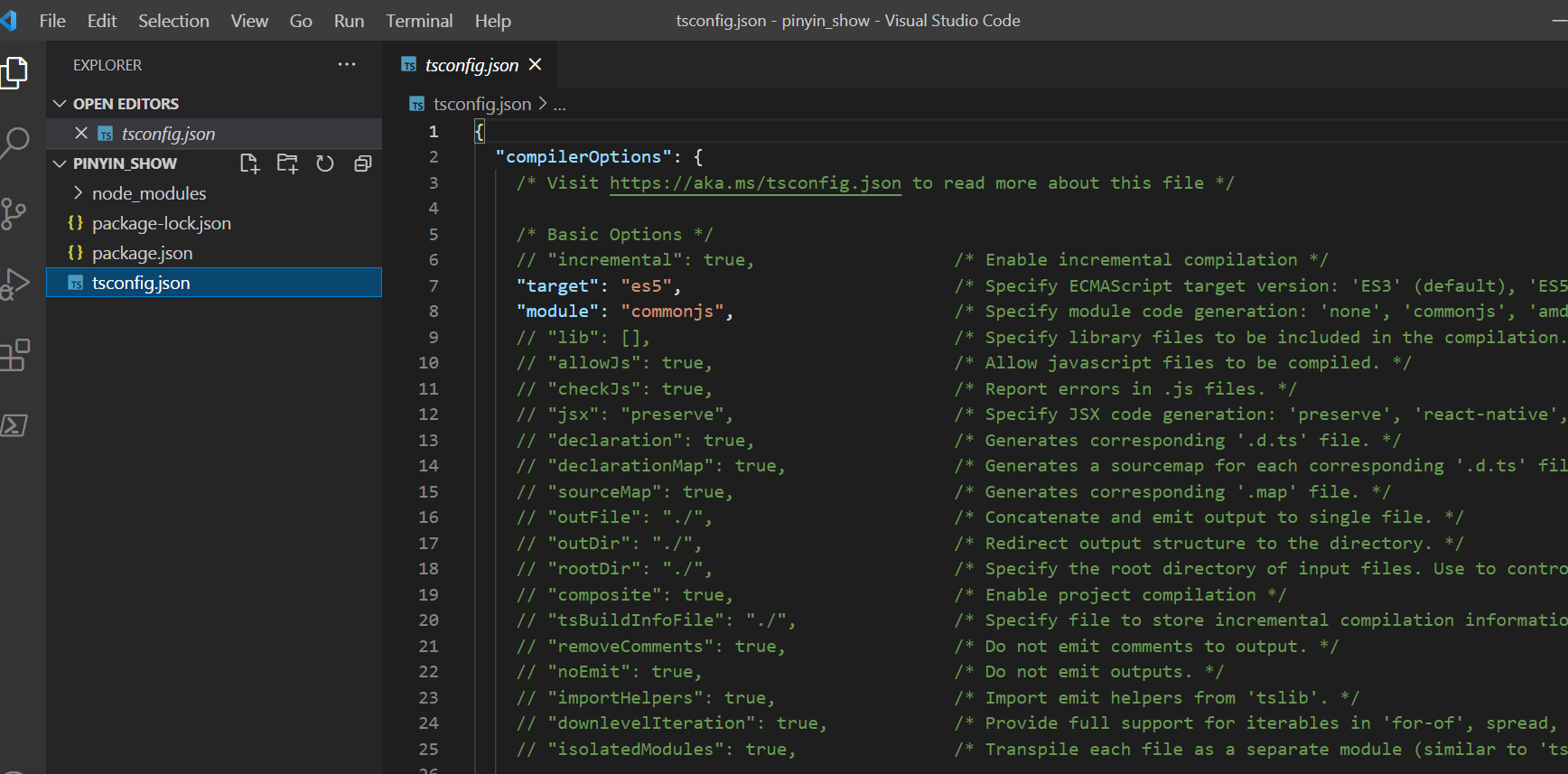Viewport: 1568px width, 774px height.
Task: Minimize the Visual Studio Code window
Action: 1558,21
